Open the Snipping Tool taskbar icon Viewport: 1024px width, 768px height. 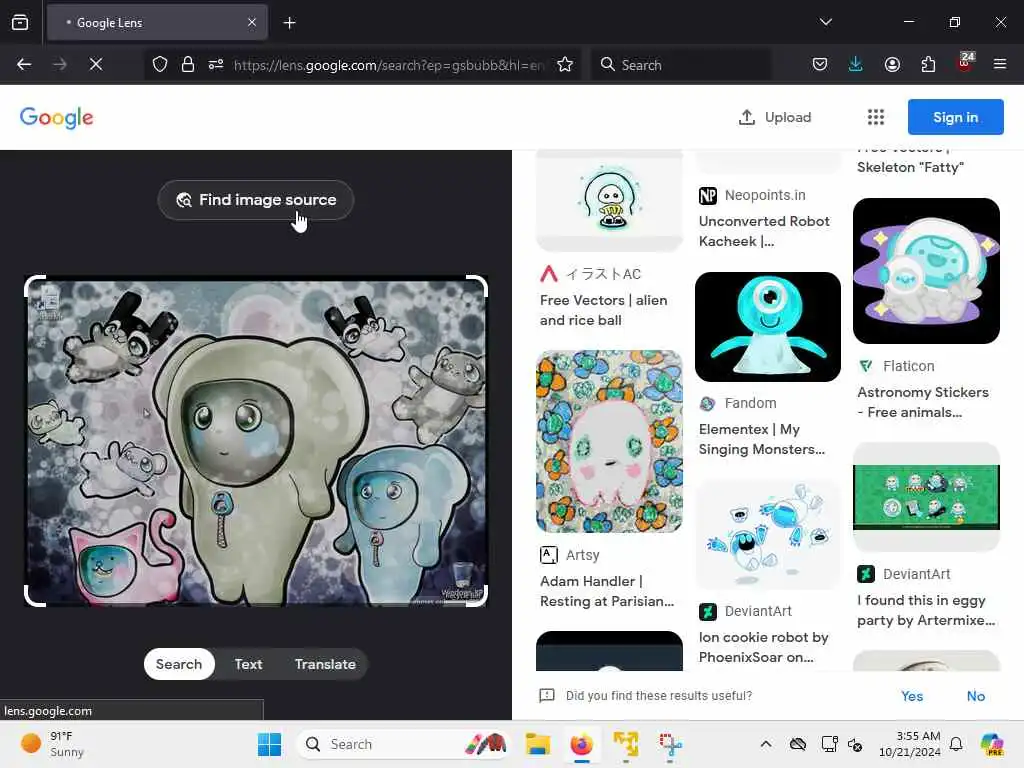click(670, 744)
